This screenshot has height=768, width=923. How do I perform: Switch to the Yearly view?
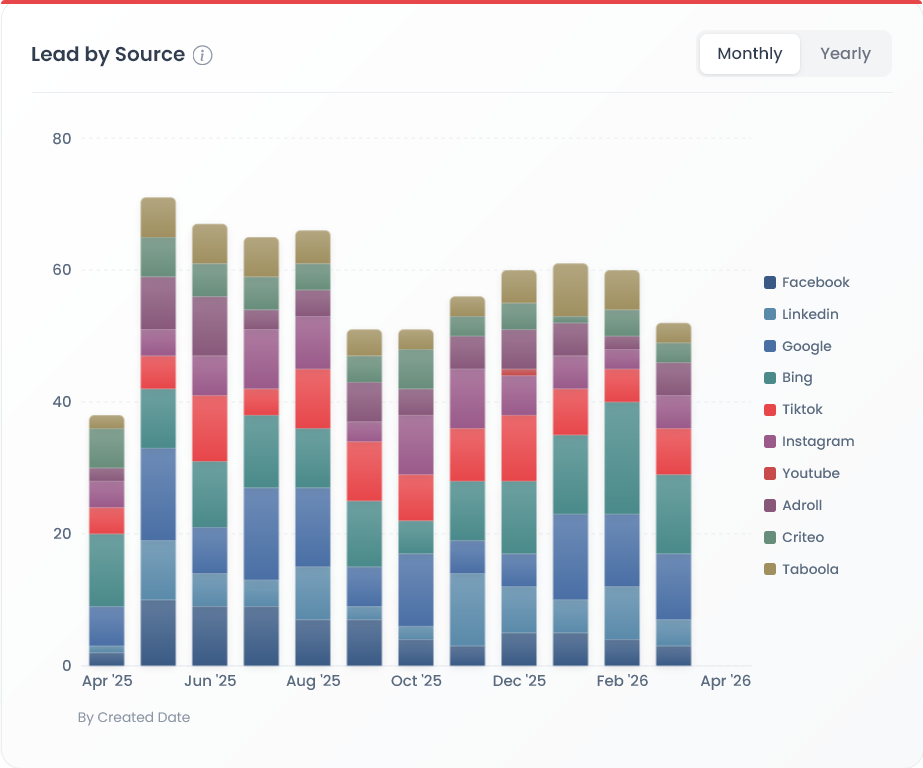click(845, 53)
